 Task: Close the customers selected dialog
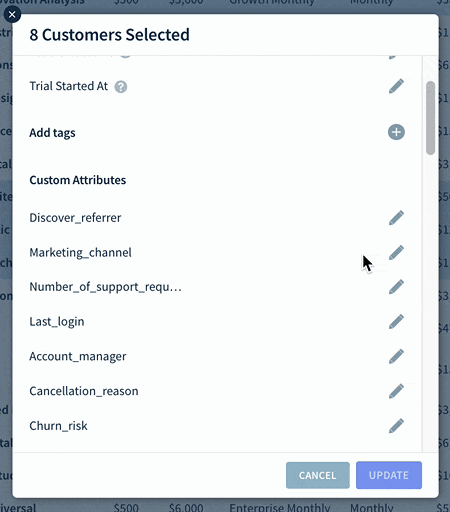[x=12, y=14]
